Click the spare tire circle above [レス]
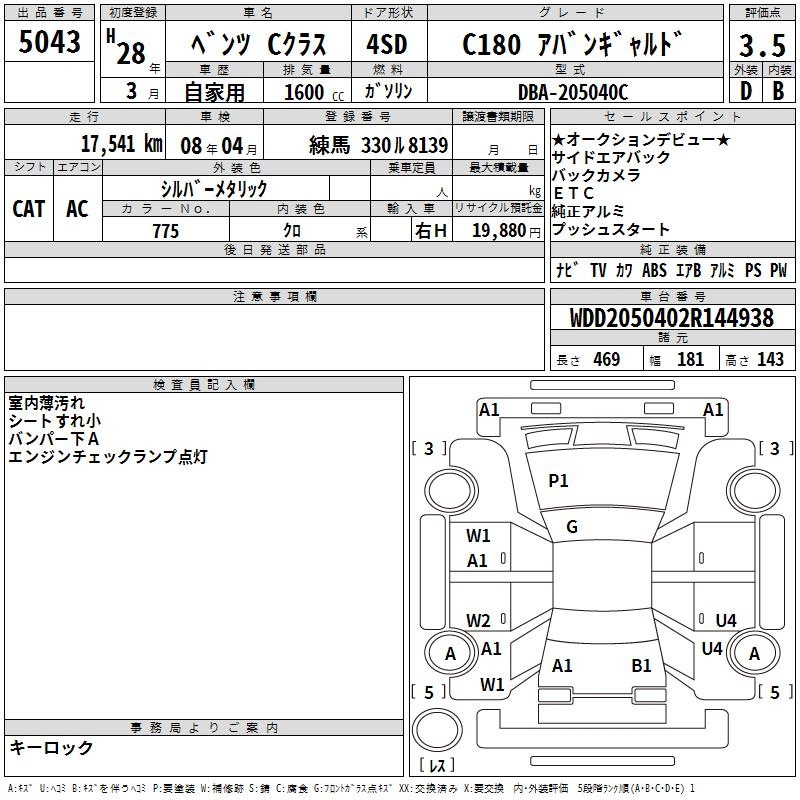The image size is (800, 800). click(x=437, y=730)
